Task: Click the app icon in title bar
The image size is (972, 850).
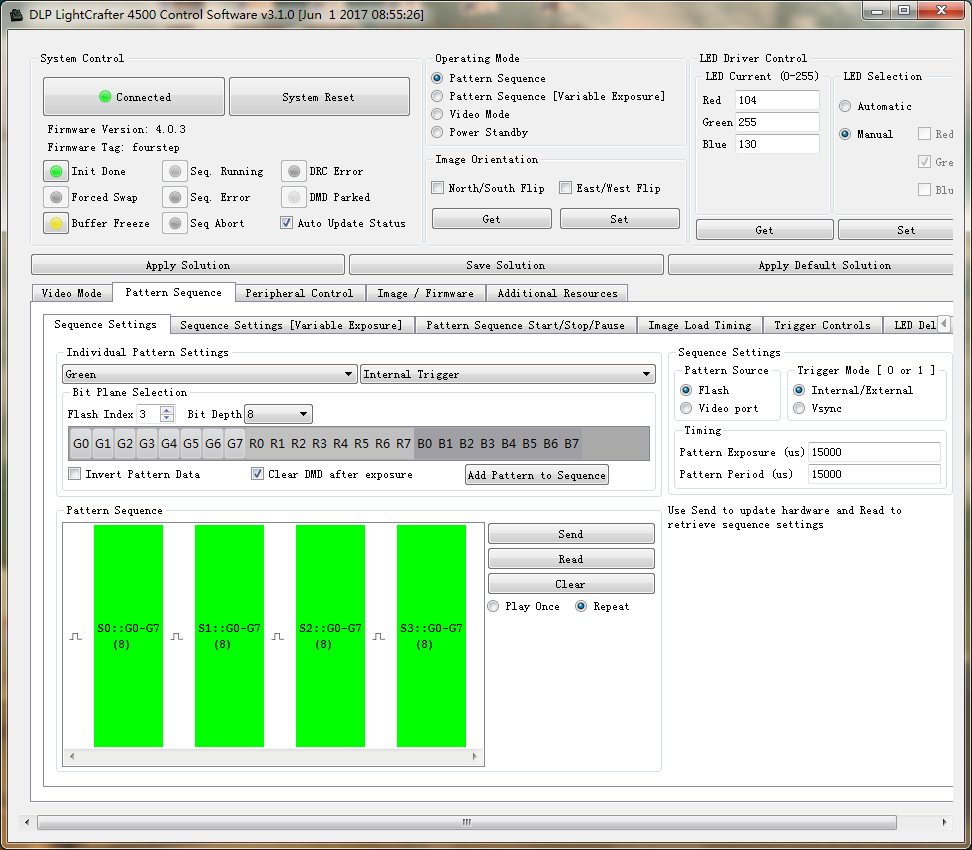Action: coord(17,14)
